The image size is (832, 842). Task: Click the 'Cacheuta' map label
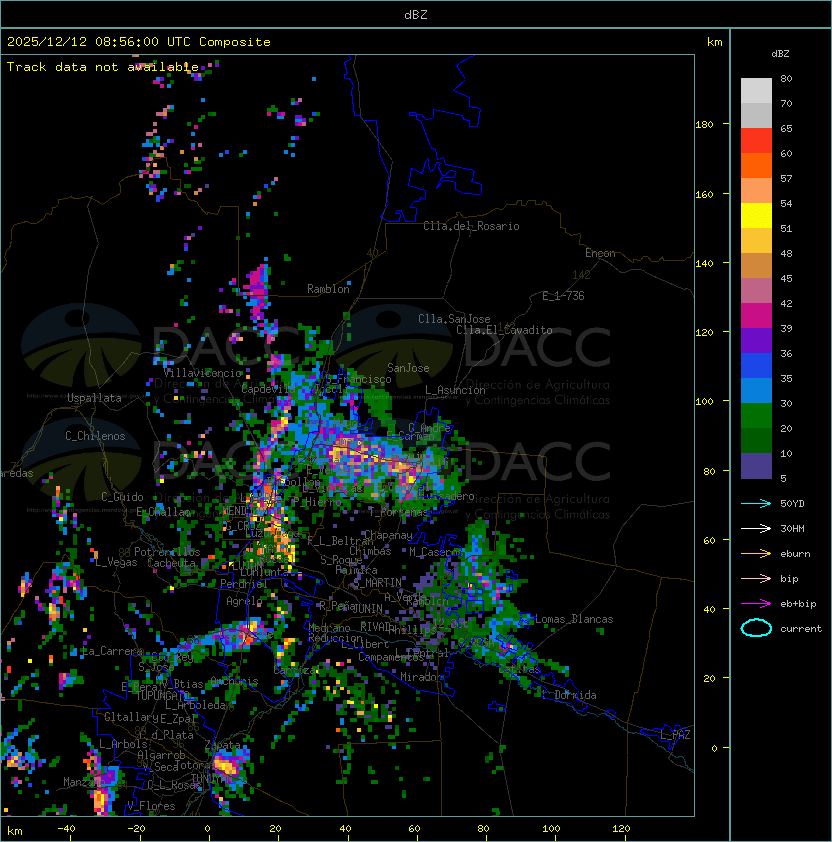[172, 563]
